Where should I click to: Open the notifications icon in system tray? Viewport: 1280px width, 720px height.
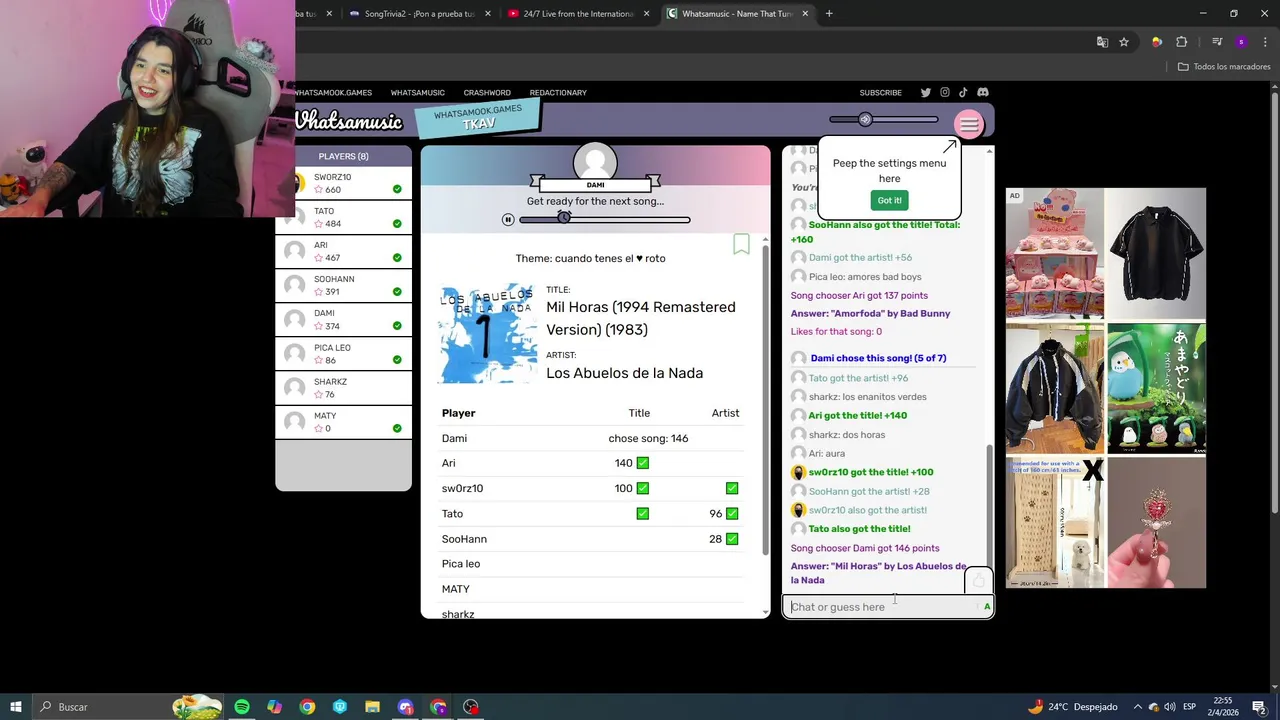coord(1259,707)
